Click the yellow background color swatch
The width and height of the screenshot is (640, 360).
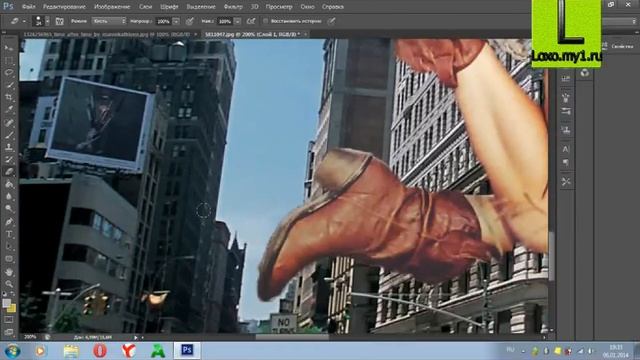pos(12,309)
